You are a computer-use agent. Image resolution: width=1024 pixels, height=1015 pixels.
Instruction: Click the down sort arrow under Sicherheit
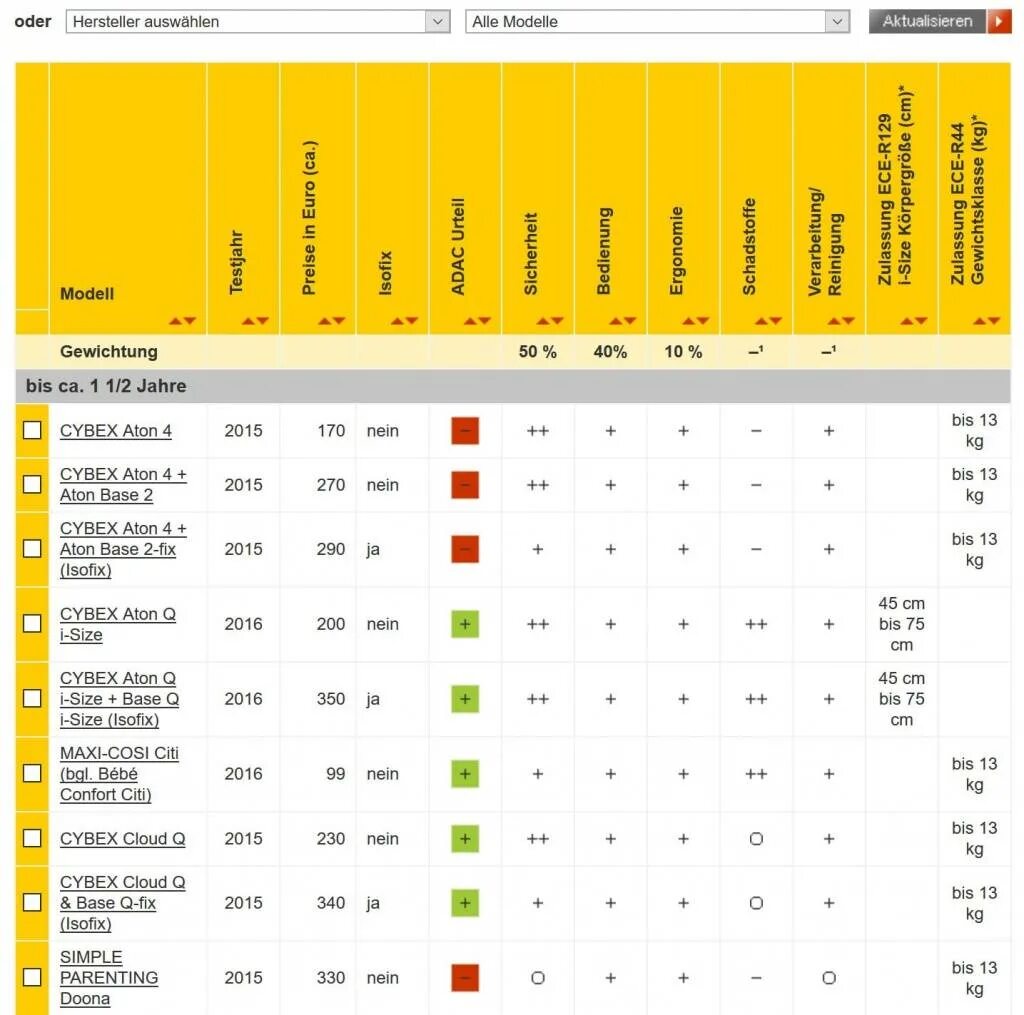coord(557,321)
